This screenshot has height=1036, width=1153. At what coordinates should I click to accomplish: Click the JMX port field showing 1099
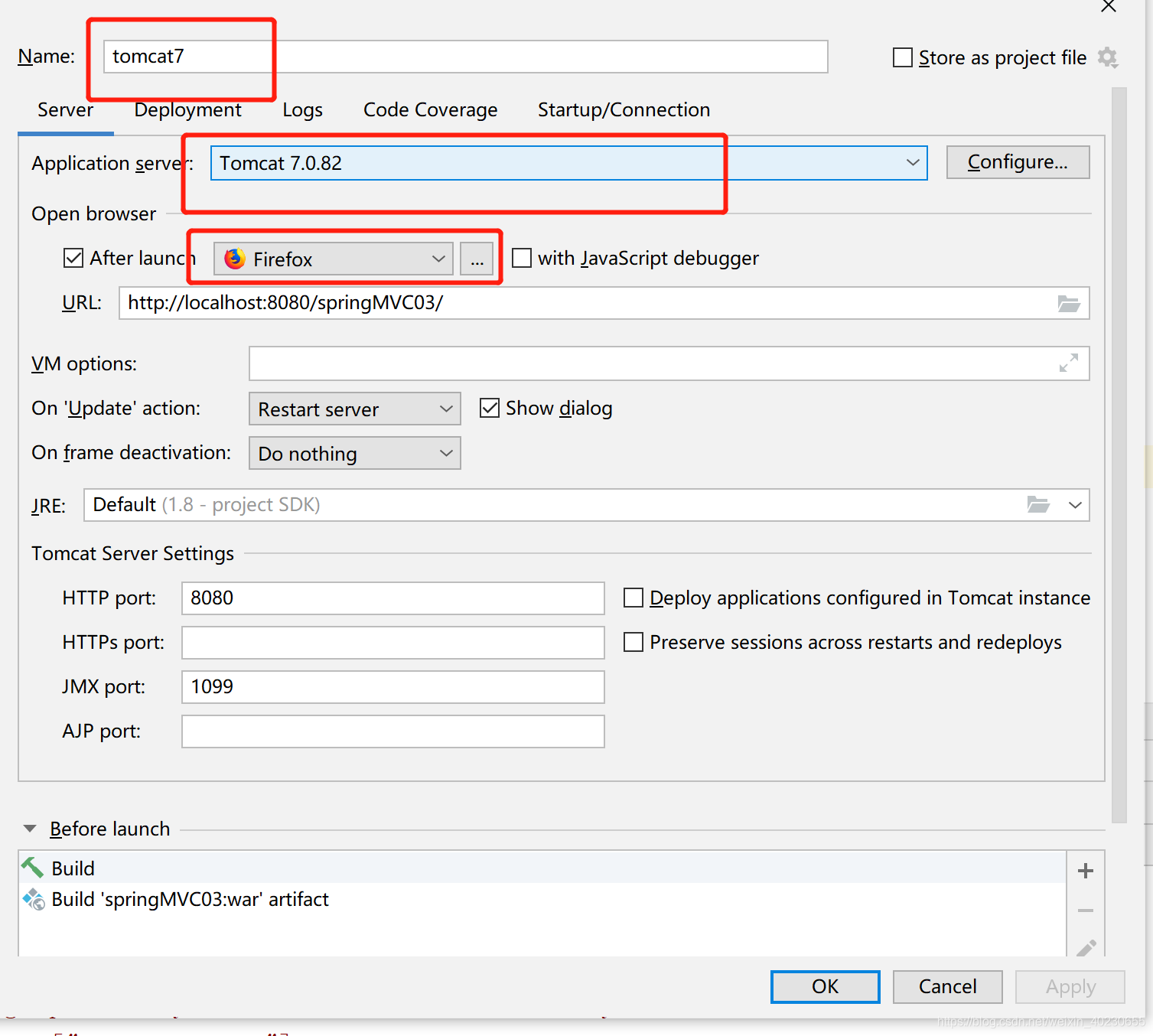coord(392,687)
